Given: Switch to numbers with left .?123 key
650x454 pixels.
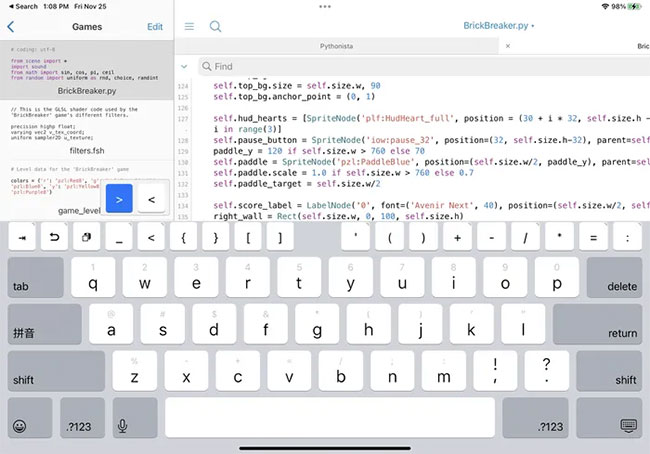Looking at the screenshot, I should (x=82, y=418).
